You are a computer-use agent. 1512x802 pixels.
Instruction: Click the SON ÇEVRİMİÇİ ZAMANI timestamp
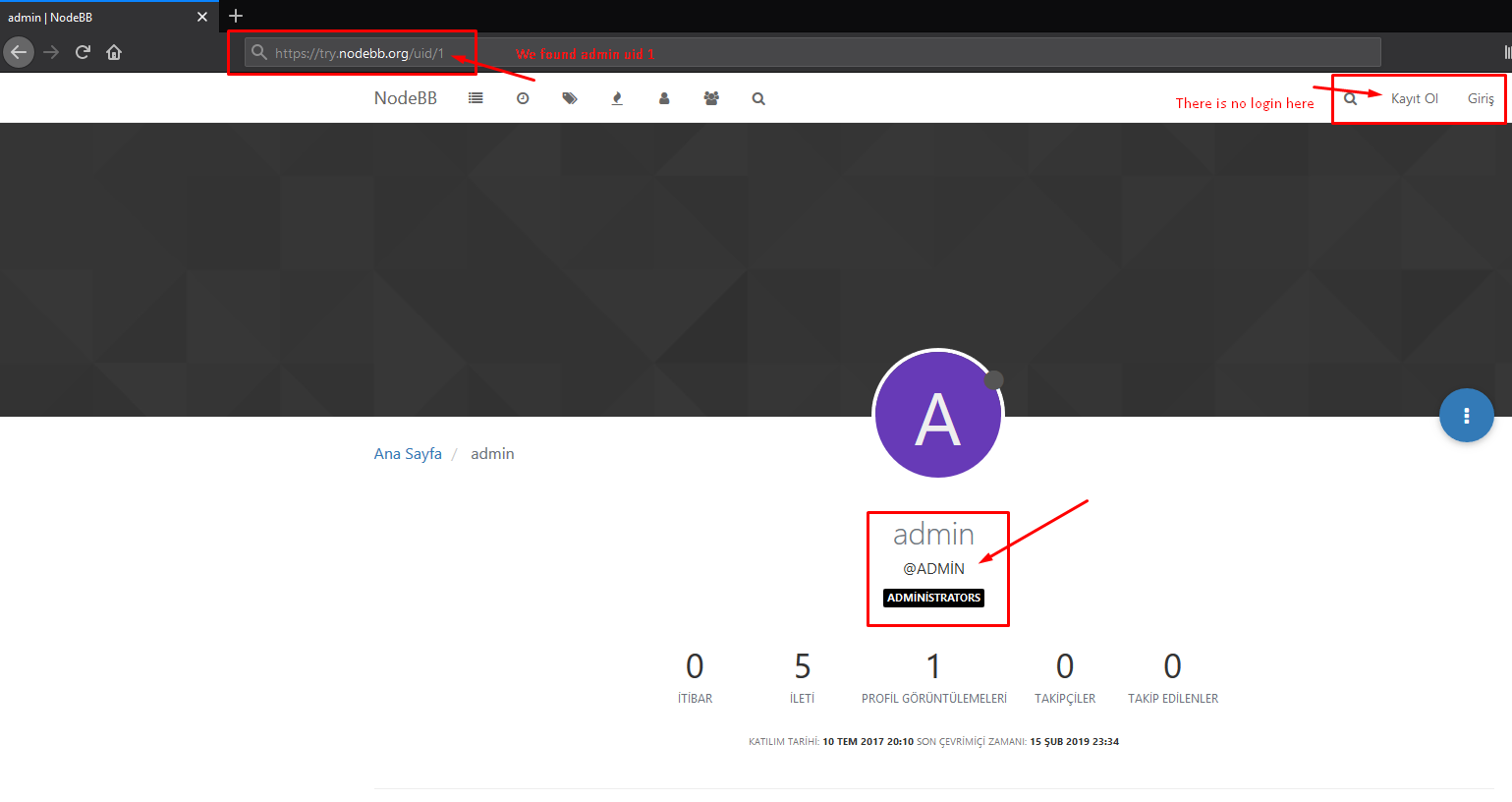point(1018,742)
